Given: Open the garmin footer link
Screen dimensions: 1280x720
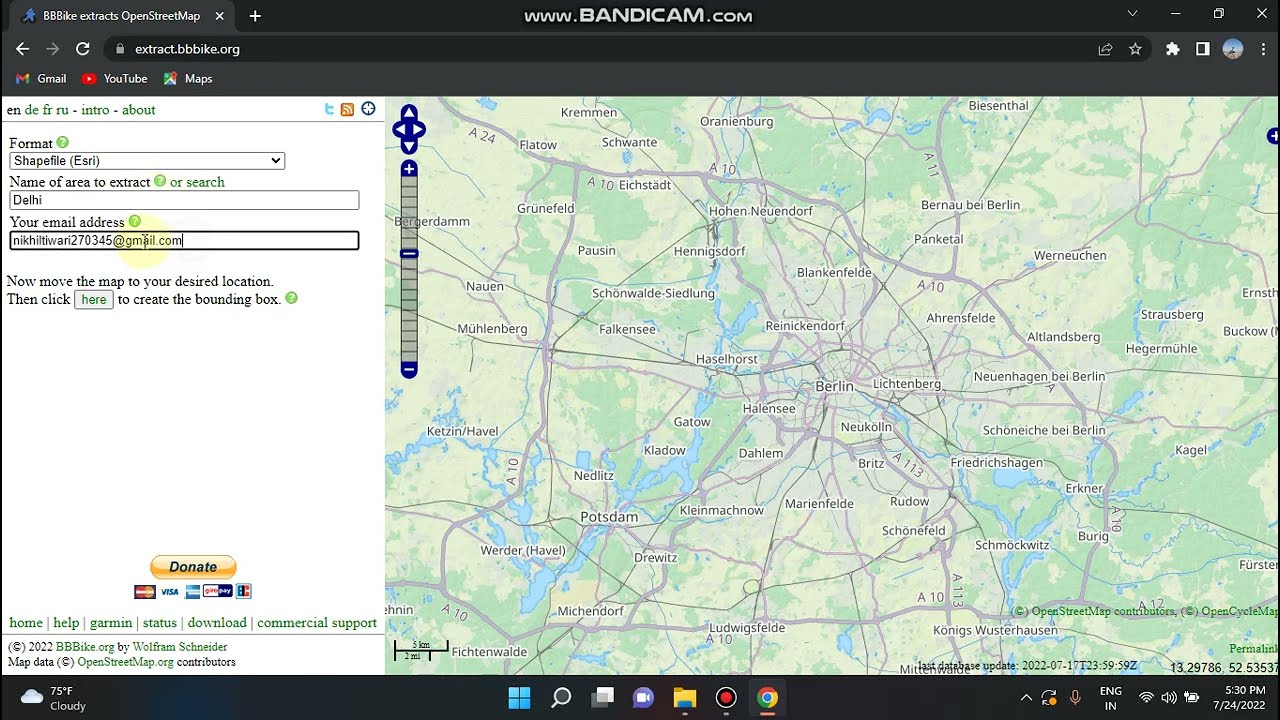Looking at the screenshot, I should [111, 622].
